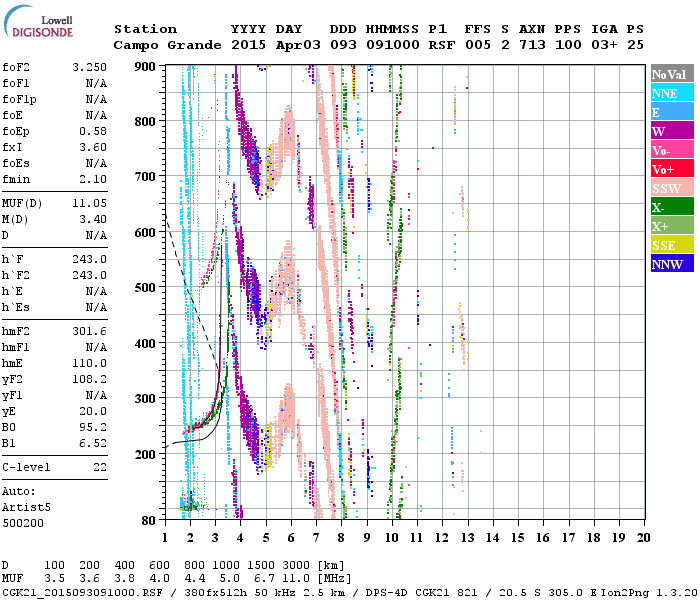
Task: Click the B0 value 95.2
Action: point(93,427)
